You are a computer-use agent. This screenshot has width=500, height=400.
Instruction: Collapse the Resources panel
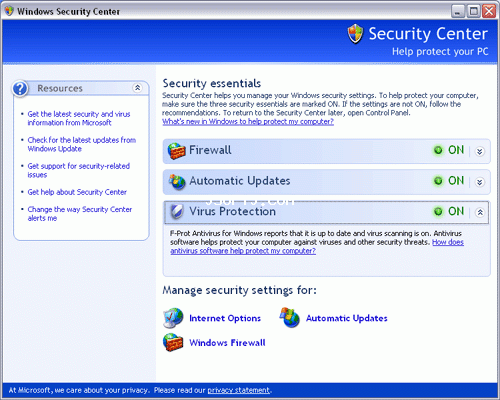(137, 88)
